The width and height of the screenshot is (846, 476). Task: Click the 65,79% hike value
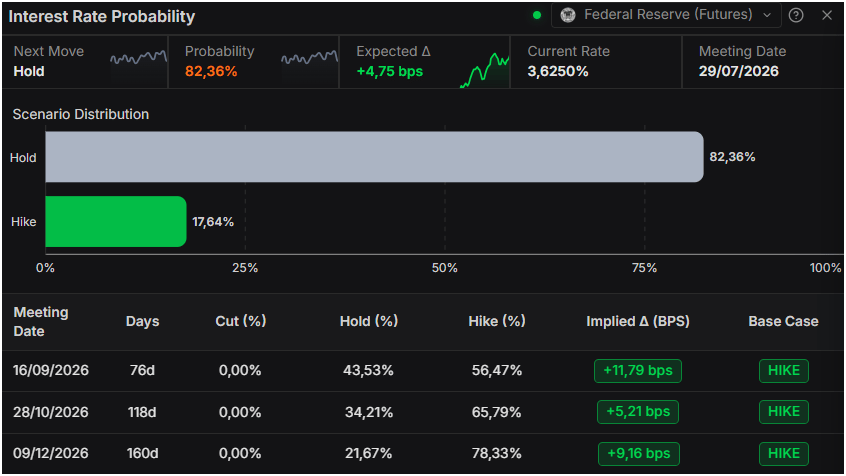(496, 412)
